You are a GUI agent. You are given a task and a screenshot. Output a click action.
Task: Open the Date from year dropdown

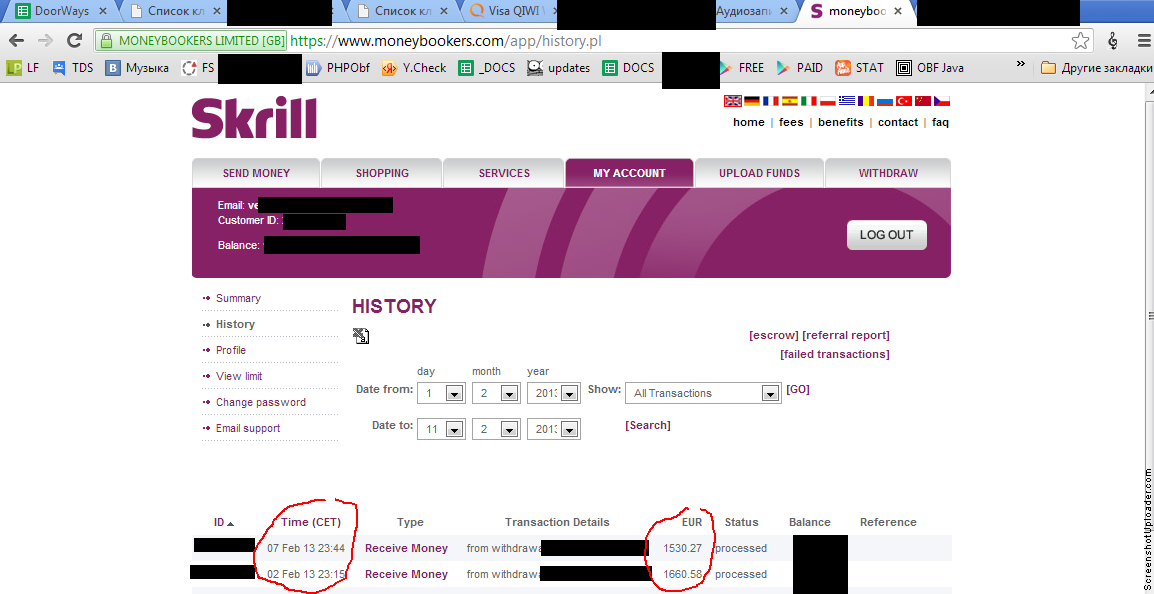click(554, 393)
